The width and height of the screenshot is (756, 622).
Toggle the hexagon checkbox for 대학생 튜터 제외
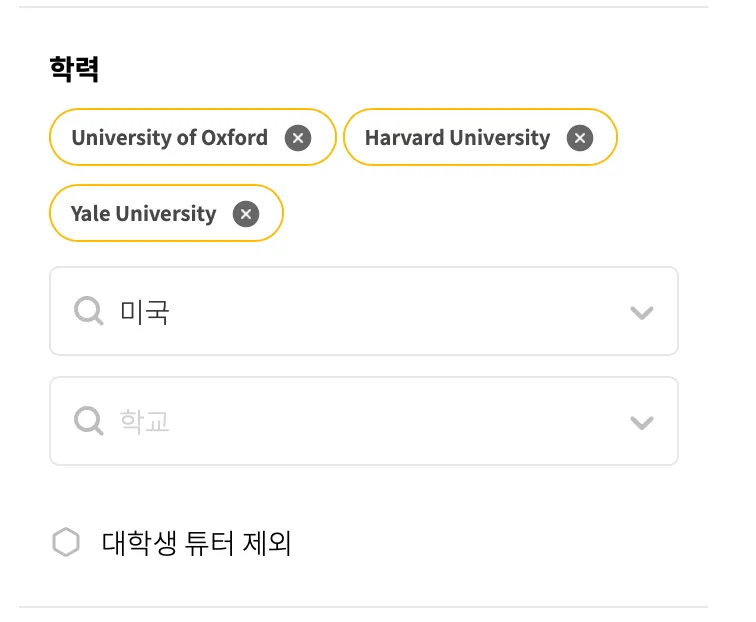pyautogui.click(x=66, y=544)
